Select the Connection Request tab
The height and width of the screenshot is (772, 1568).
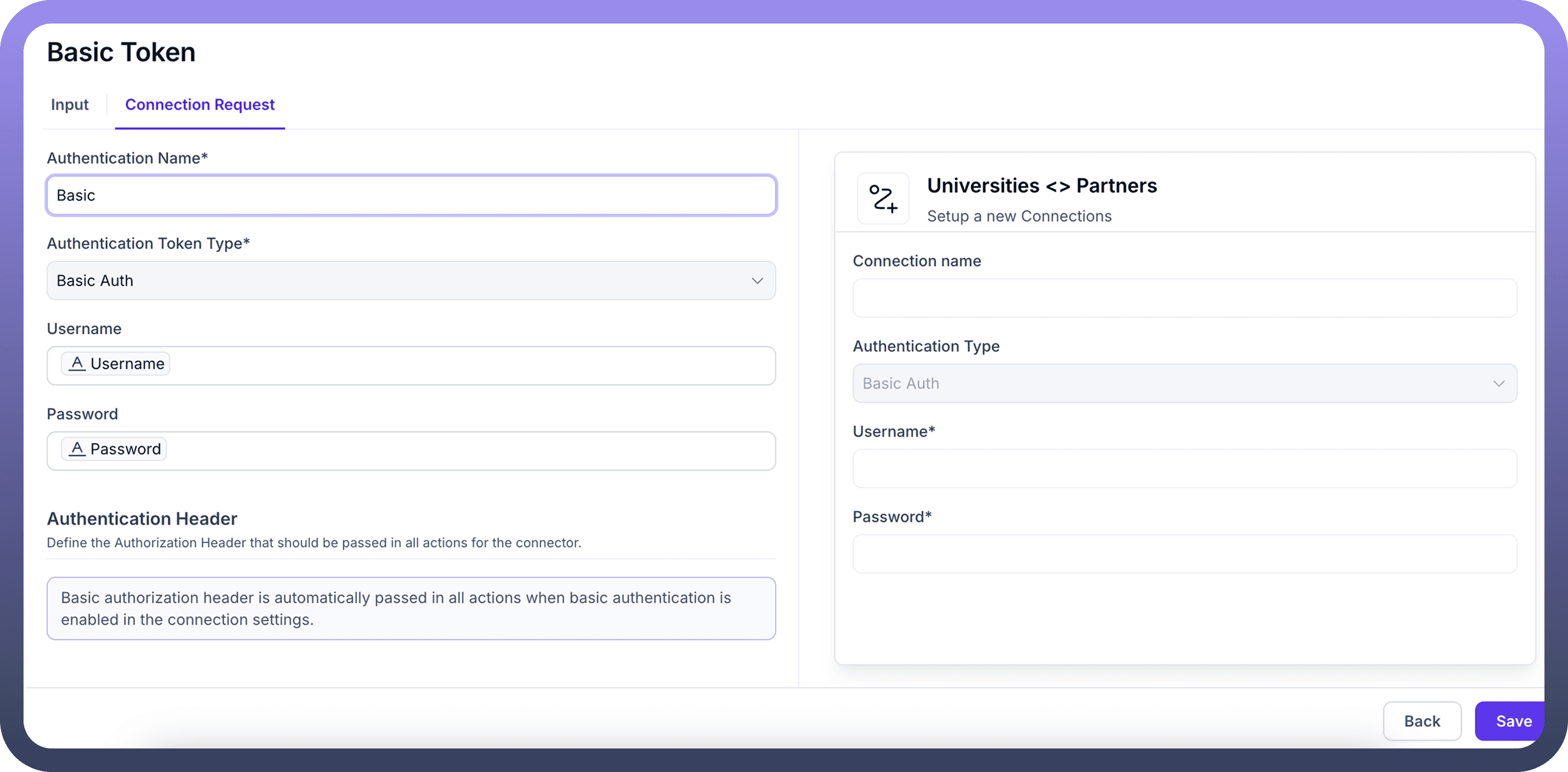pos(200,105)
